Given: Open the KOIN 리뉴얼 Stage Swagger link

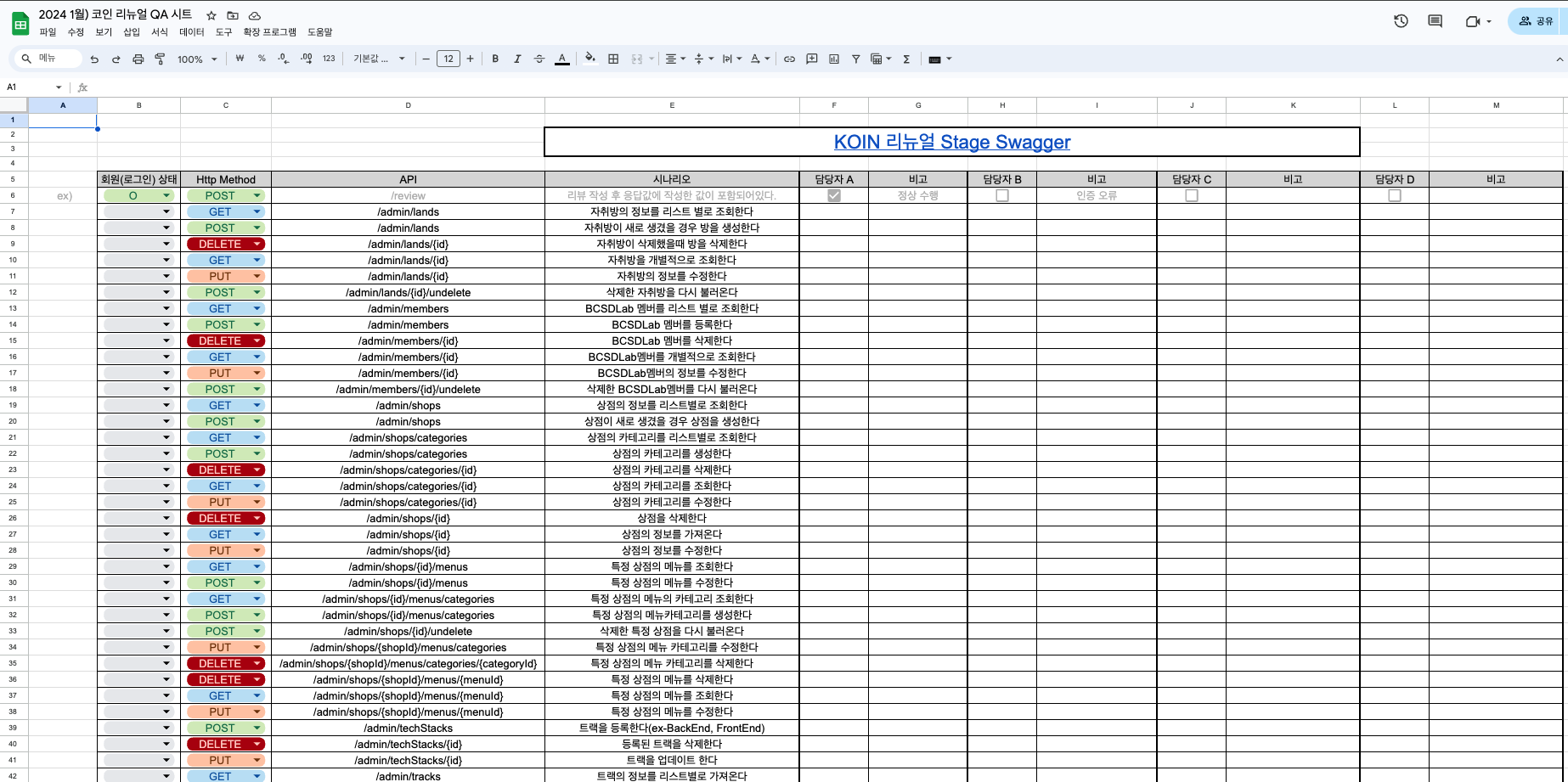Looking at the screenshot, I should click(x=951, y=142).
